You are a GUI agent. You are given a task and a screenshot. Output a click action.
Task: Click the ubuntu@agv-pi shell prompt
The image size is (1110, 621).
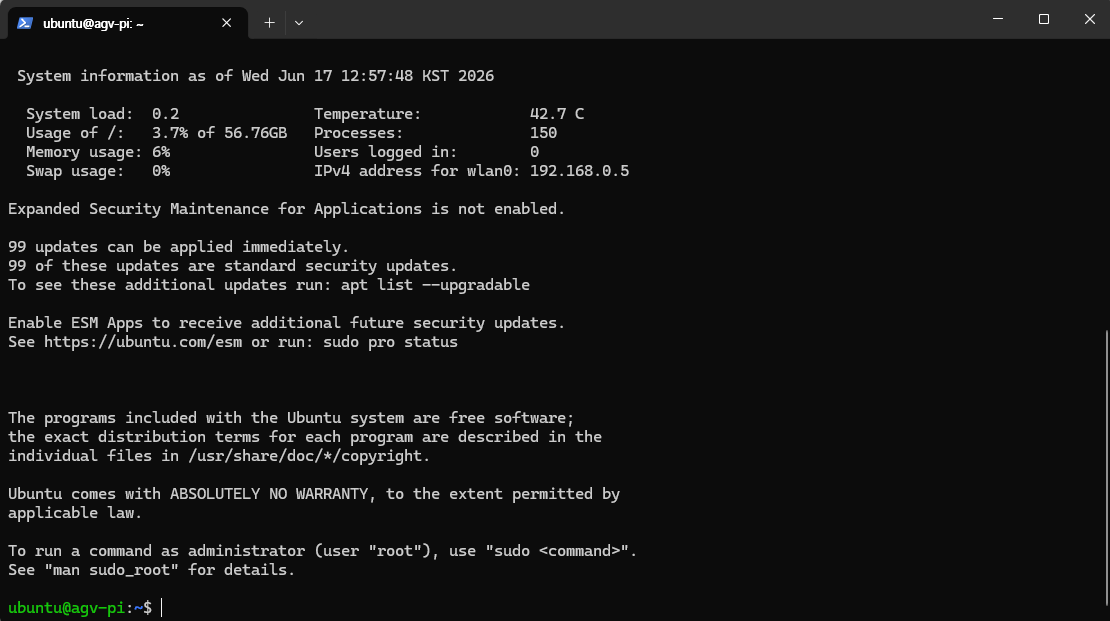point(80,608)
